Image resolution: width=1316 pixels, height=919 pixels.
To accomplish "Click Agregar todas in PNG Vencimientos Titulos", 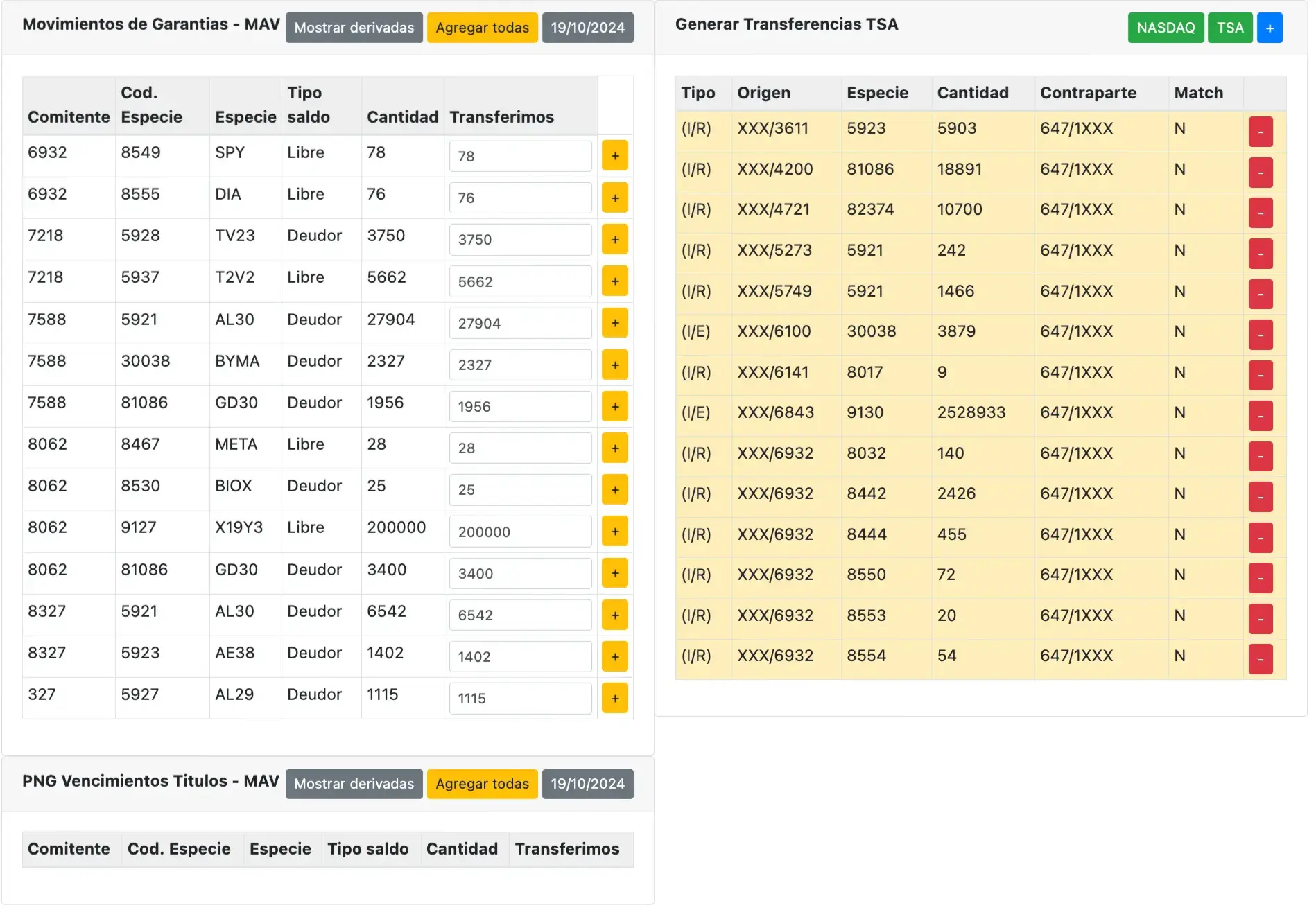I will click(482, 784).
